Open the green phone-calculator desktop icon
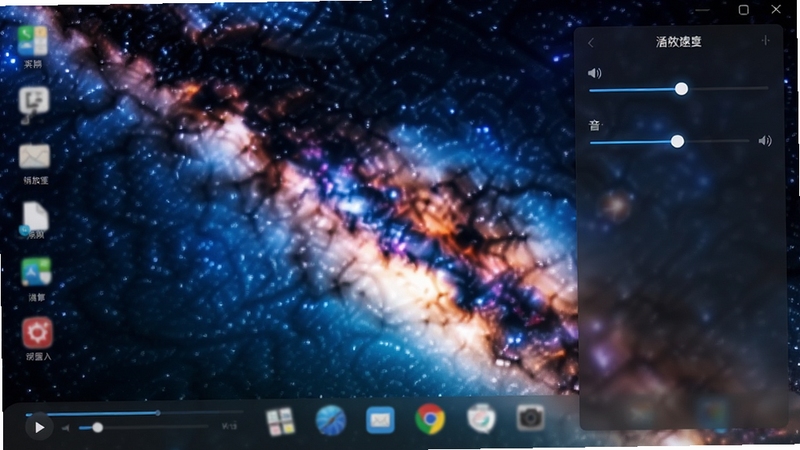The image size is (800, 450). (33, 41)
